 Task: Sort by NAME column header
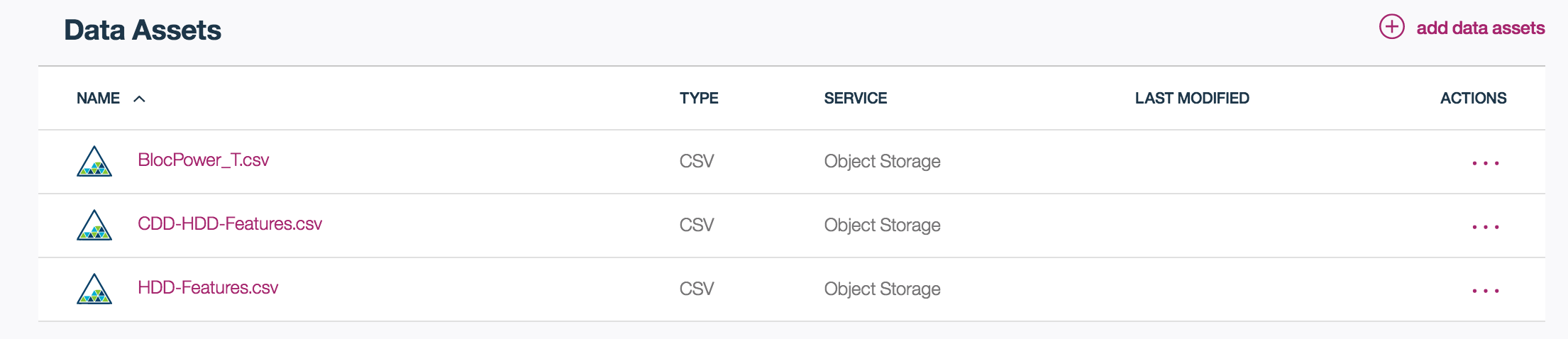(98, 98)
